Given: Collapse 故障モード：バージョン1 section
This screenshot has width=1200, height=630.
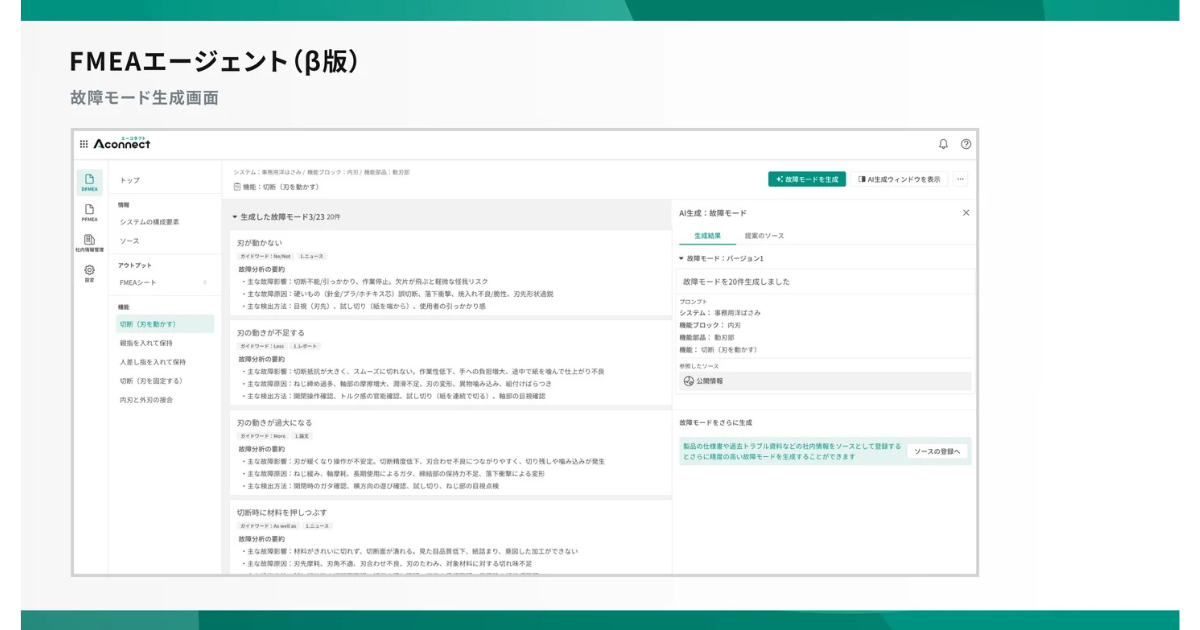Looking at the screenshot, I should 682,258.
